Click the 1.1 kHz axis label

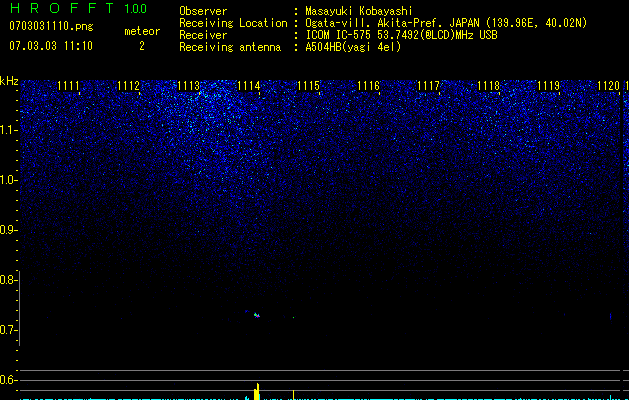click(x=8, y=130)
